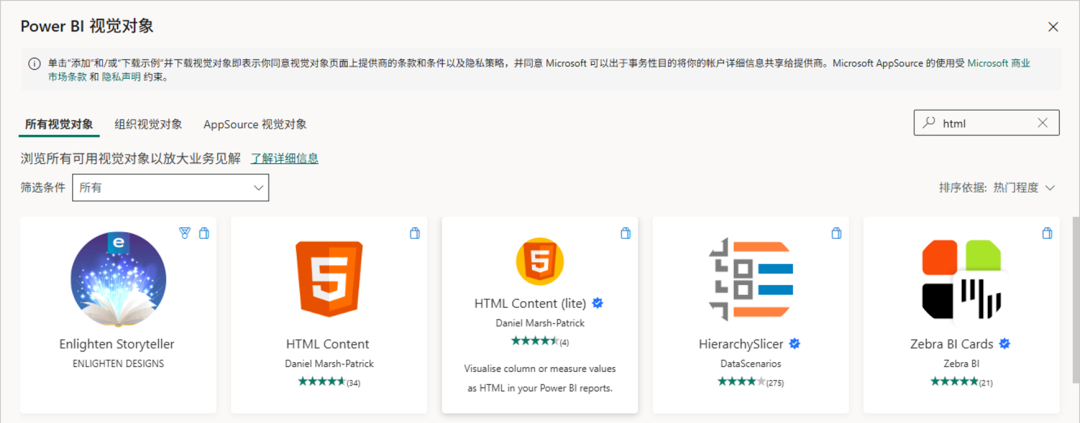The height and width of the screenshot is (423, 1080).
Task: Open the 排序依据 热门程度 sort dropdown
Action: [997, 187]
